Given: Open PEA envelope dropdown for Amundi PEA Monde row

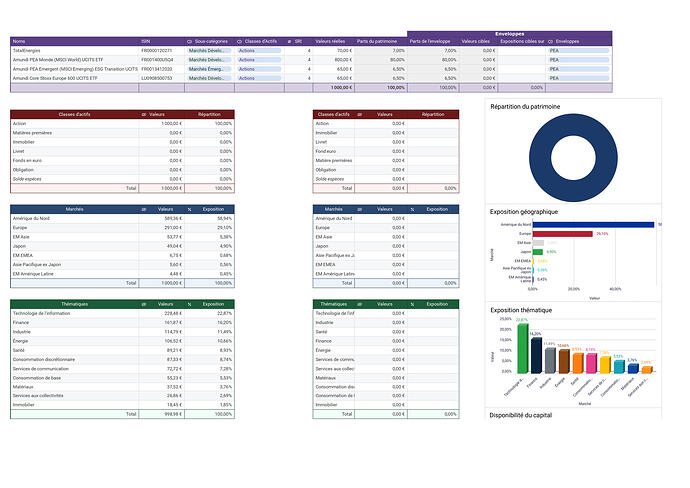Looking at the screenshot, I should tap(579, 60).
